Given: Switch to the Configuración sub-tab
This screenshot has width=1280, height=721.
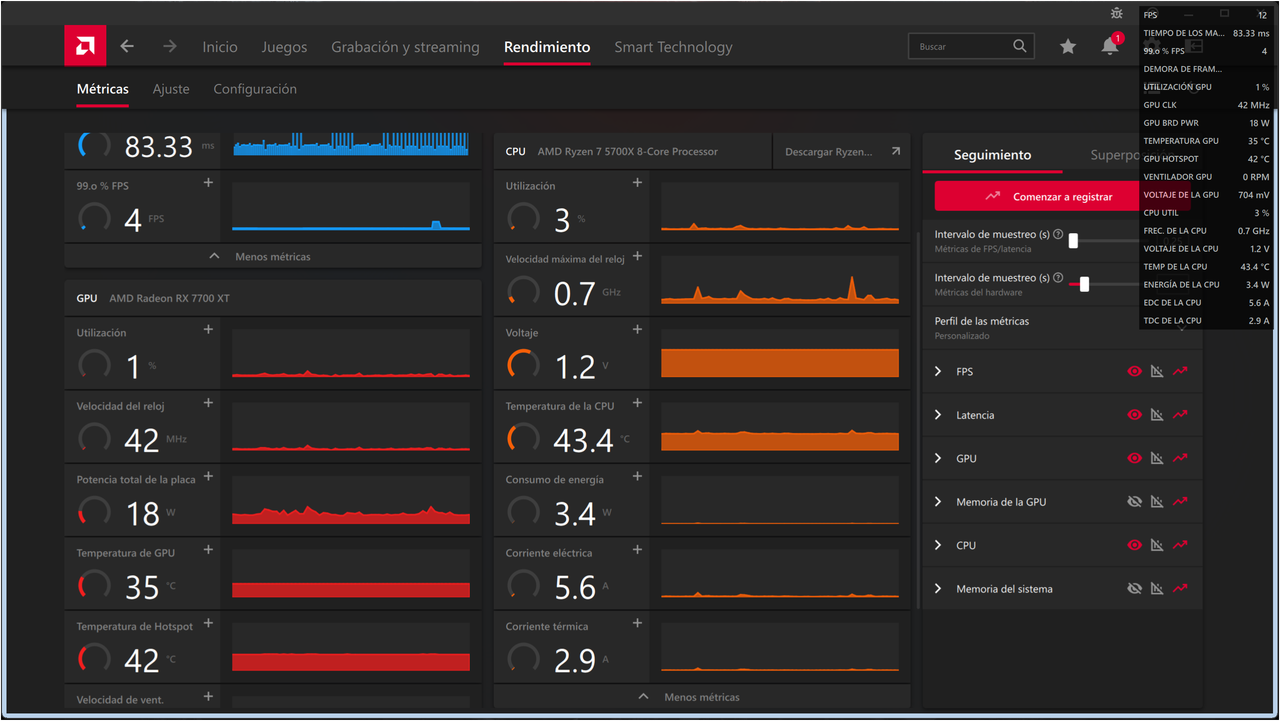Looking at the screenshot, I should click(255, 89).
